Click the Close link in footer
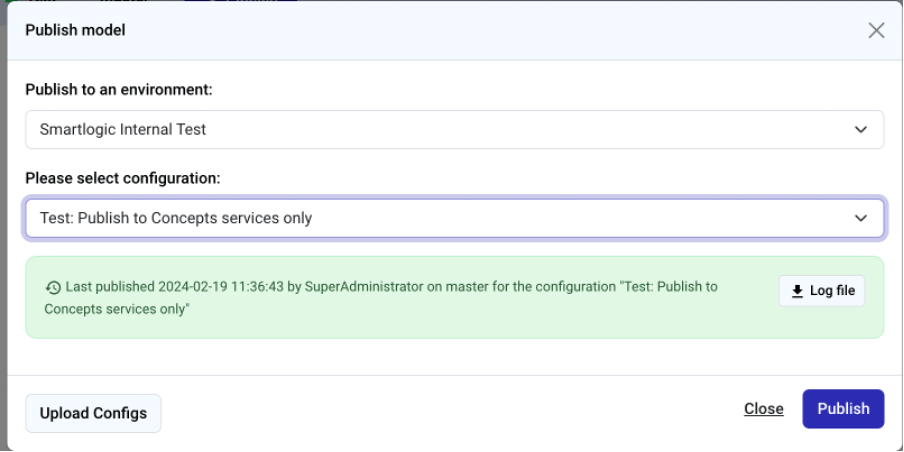The image size is (904, 452). click(x=763, y=409)
